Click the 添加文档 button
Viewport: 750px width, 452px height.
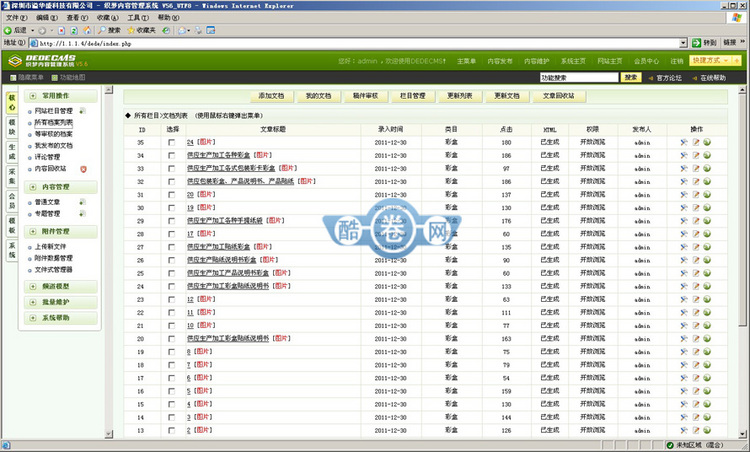[271, 96]
